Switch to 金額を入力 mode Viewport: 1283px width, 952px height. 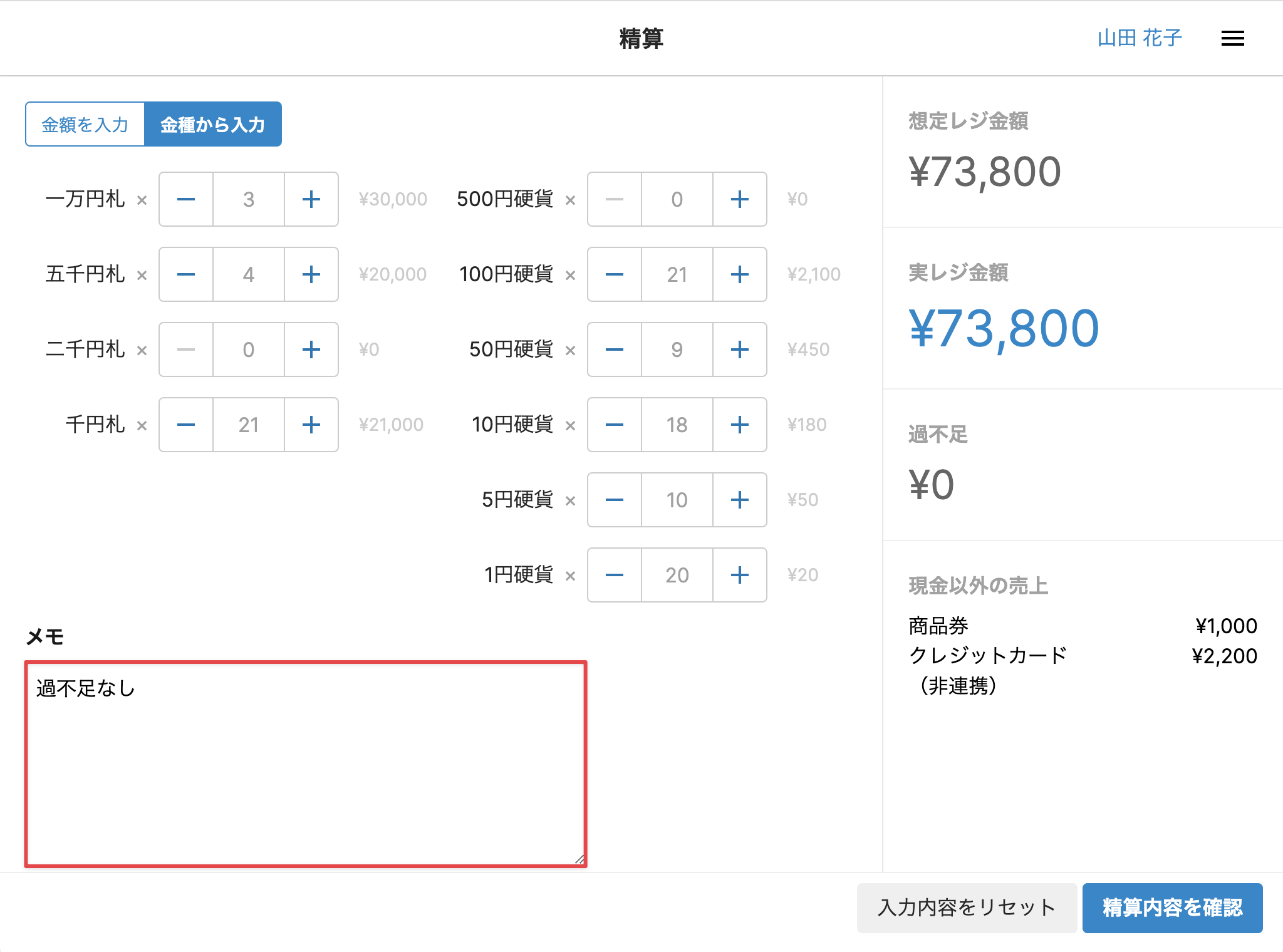pos(85,125)
